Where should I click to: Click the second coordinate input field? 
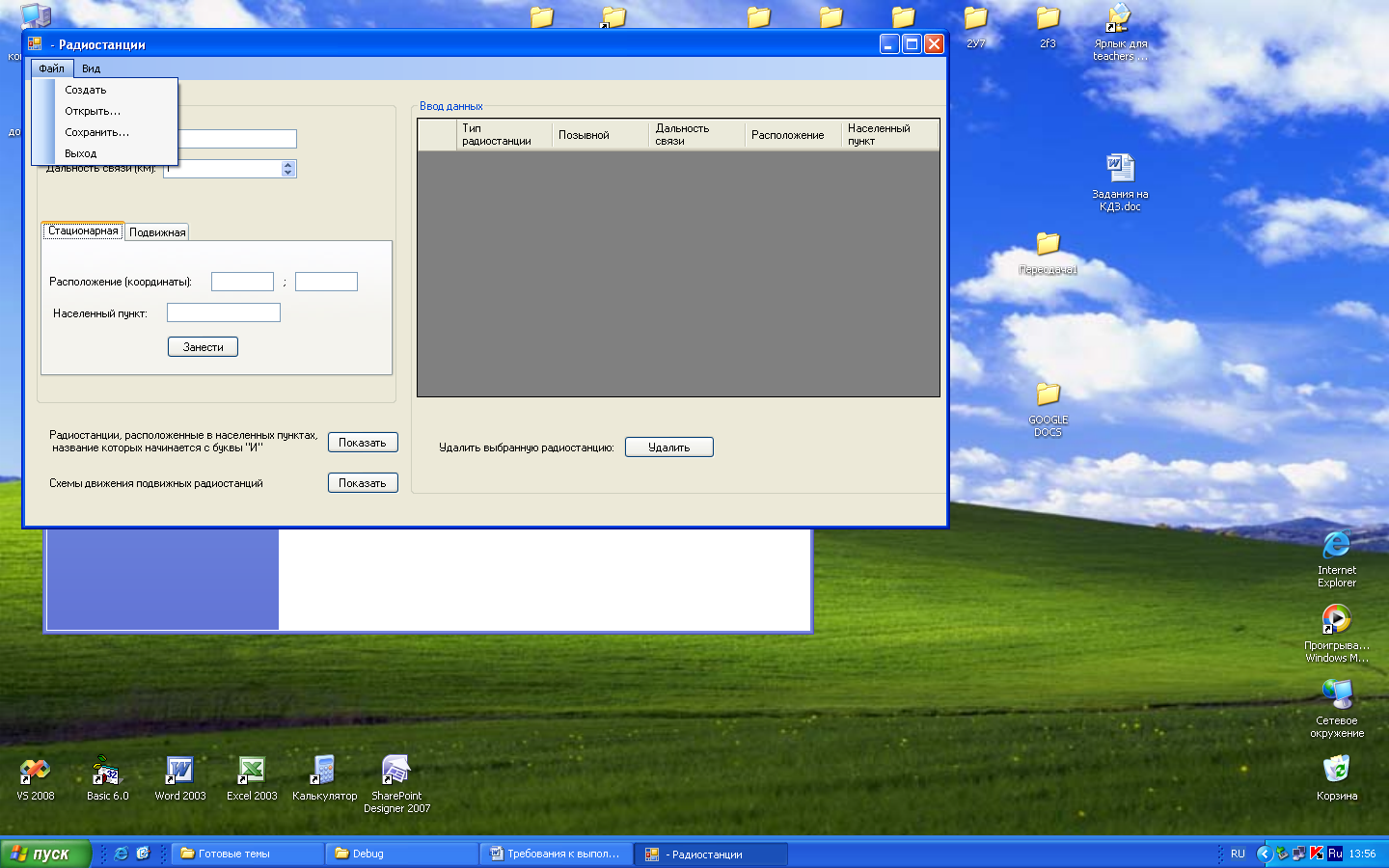tap(326, 282)
